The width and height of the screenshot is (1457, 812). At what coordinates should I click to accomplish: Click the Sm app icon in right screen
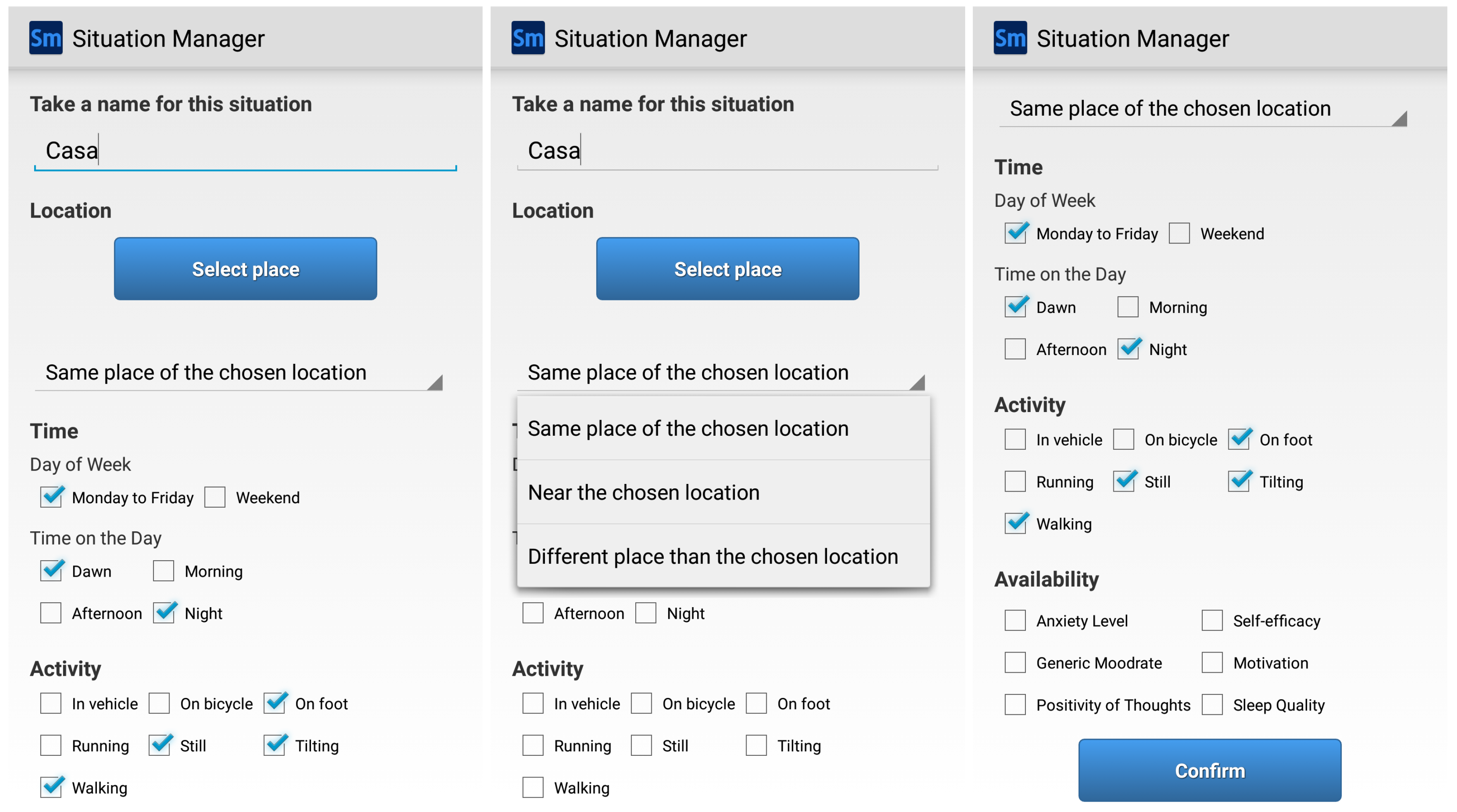[1010, 38]
